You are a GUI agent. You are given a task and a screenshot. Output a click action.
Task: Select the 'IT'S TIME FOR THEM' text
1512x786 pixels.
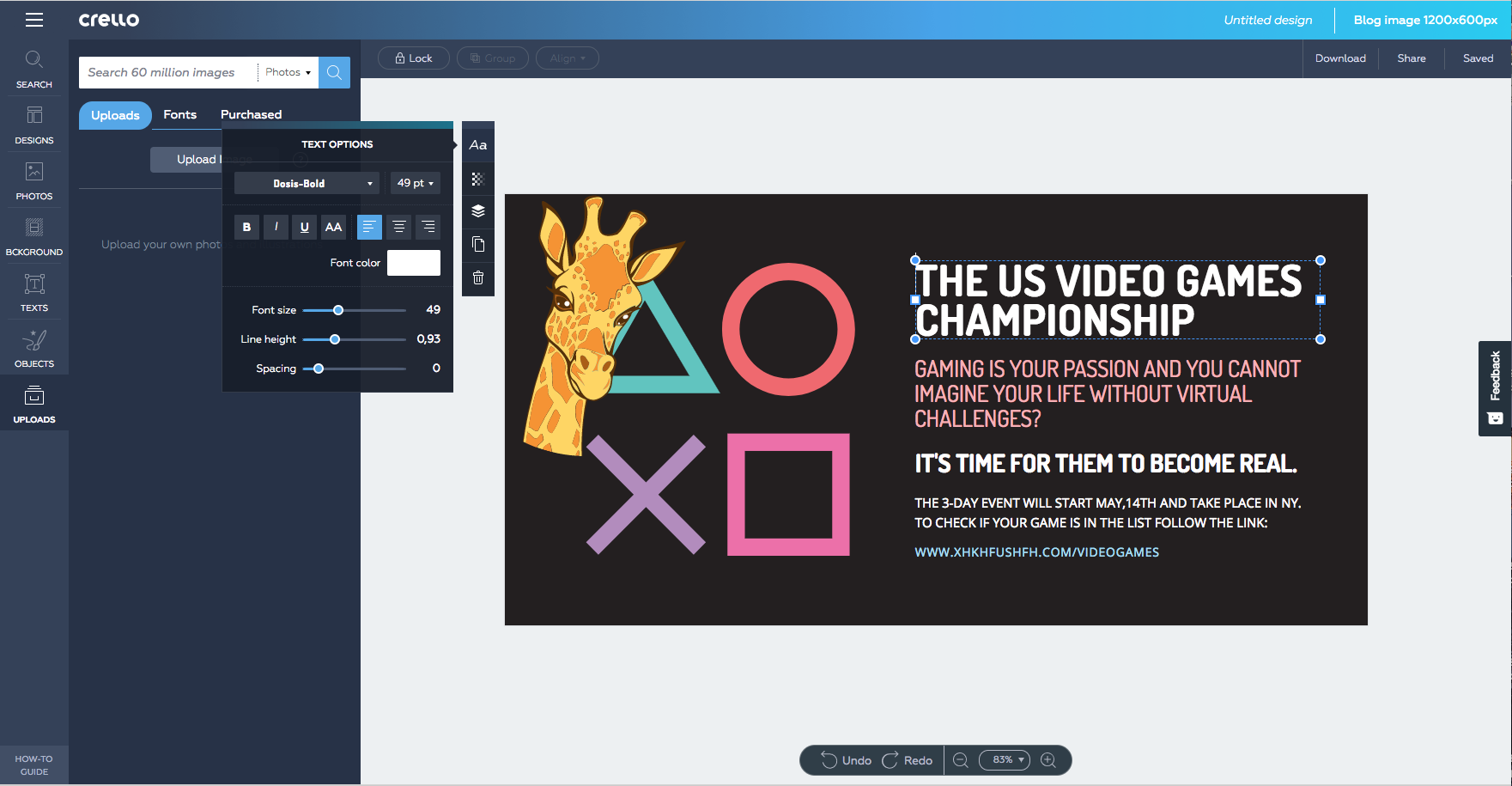pos(1106,464)
